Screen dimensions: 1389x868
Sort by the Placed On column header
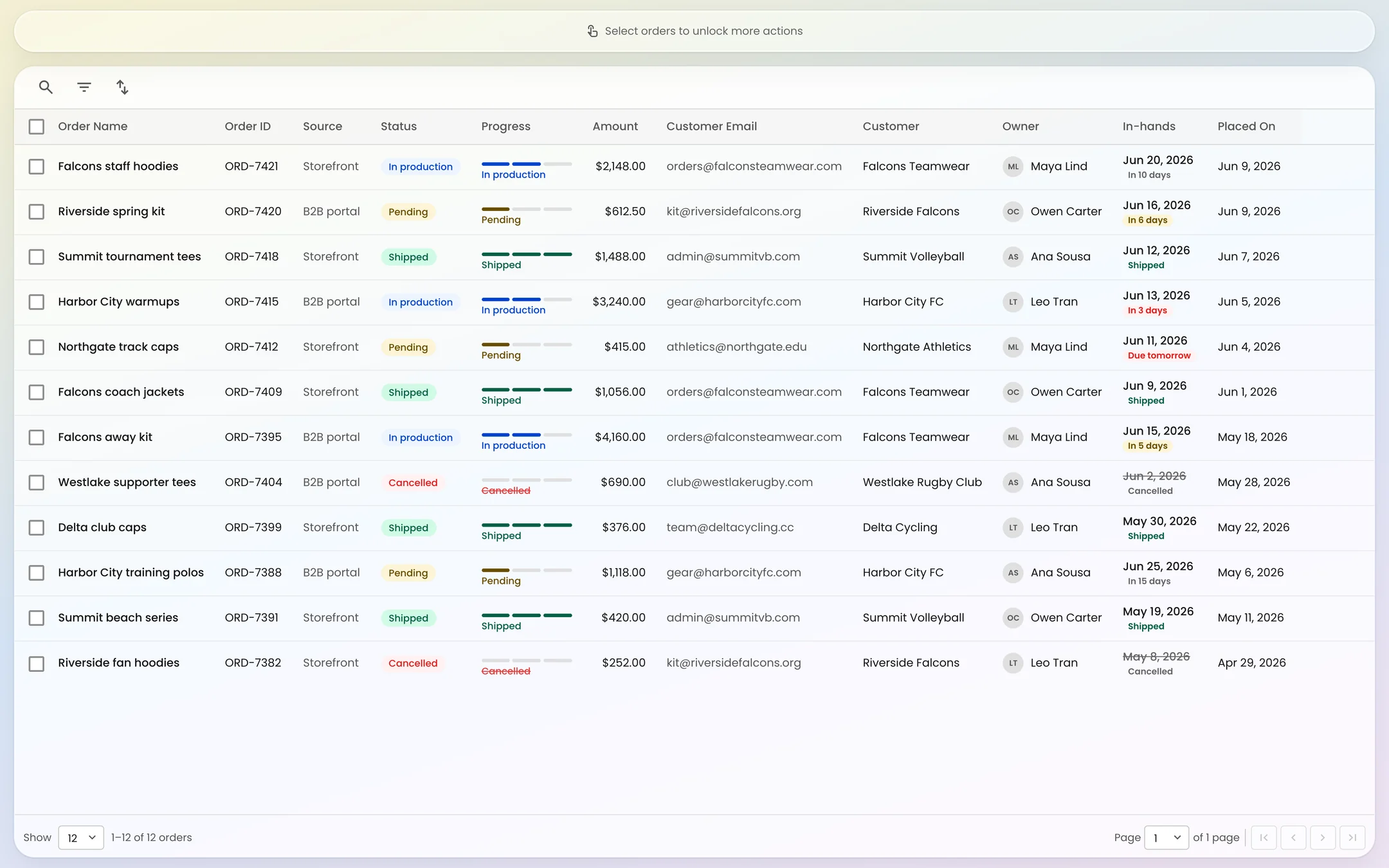(x=1246, y=127)
